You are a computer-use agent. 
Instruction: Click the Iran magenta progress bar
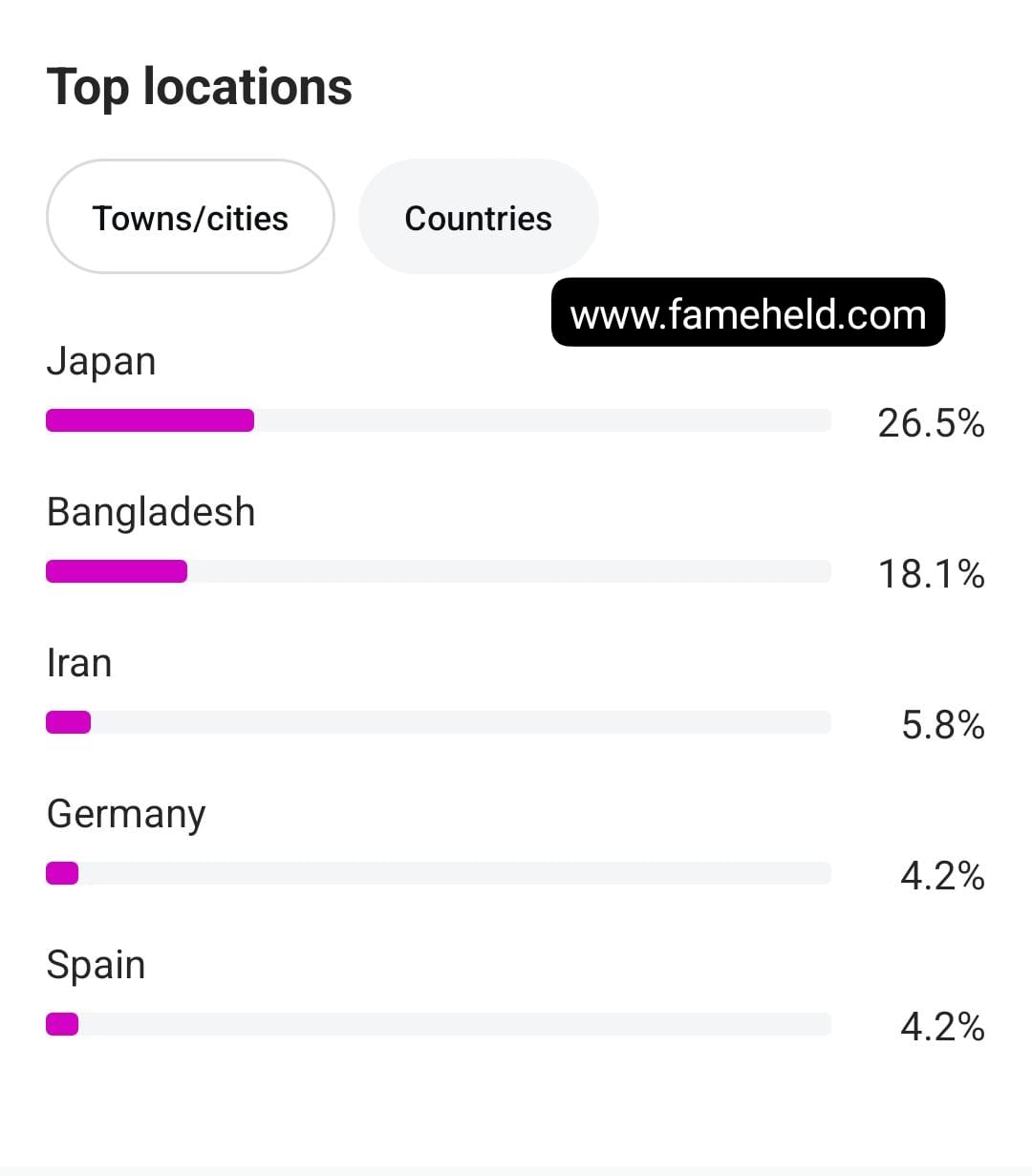[x=68, y=722]
